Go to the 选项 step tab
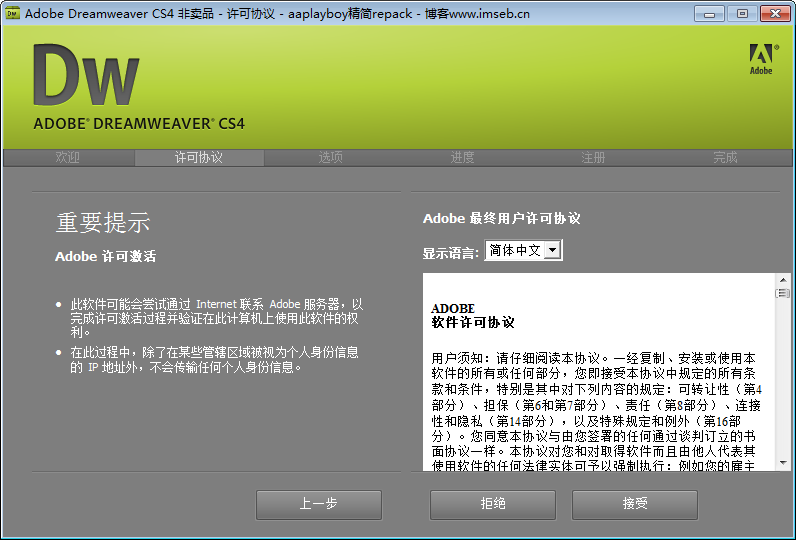The height and width of the screenshot is (540, 796). [x=330, y=157]
